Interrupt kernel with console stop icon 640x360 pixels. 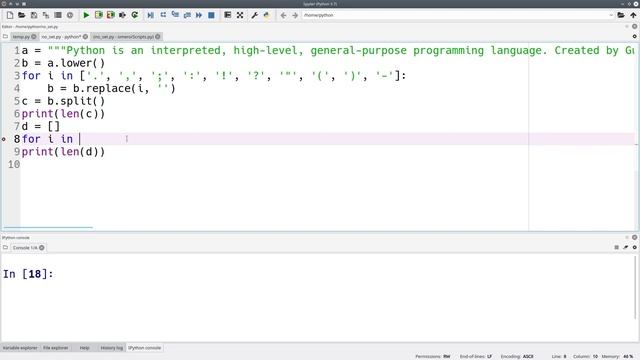pyautogui.click(x=616, y=247)
